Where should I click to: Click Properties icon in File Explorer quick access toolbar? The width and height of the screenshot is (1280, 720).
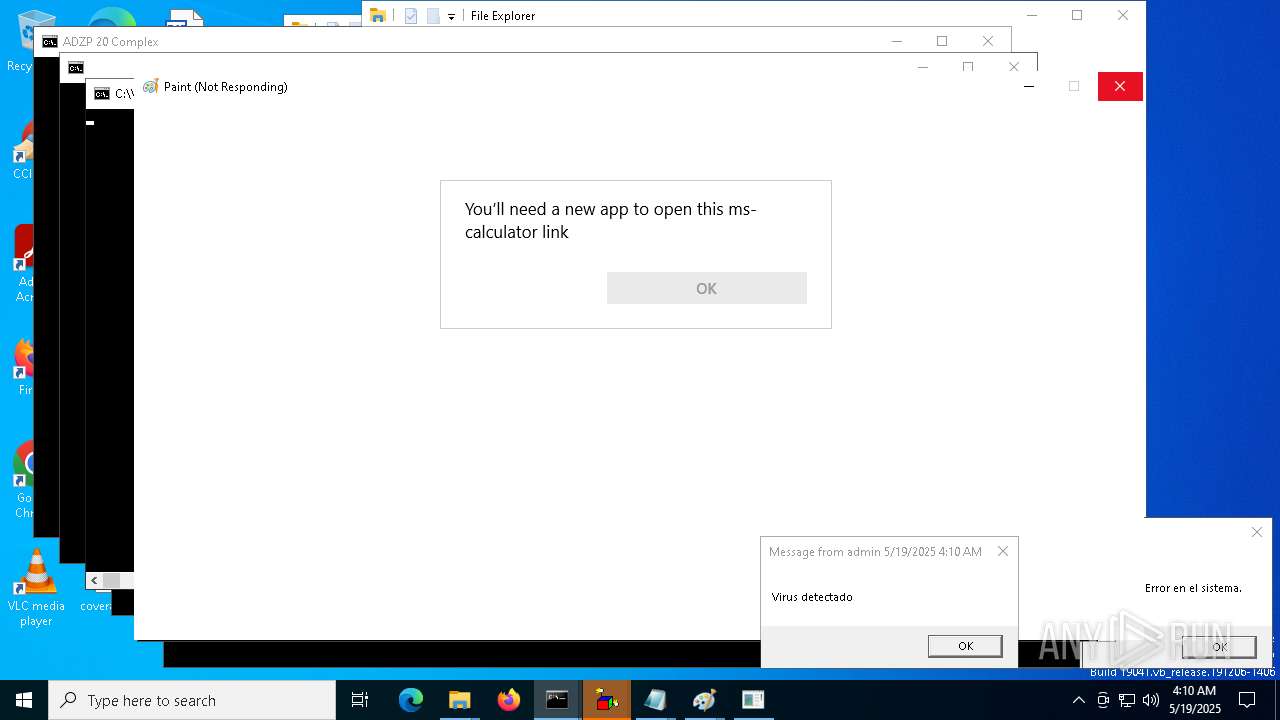(411, 16)
